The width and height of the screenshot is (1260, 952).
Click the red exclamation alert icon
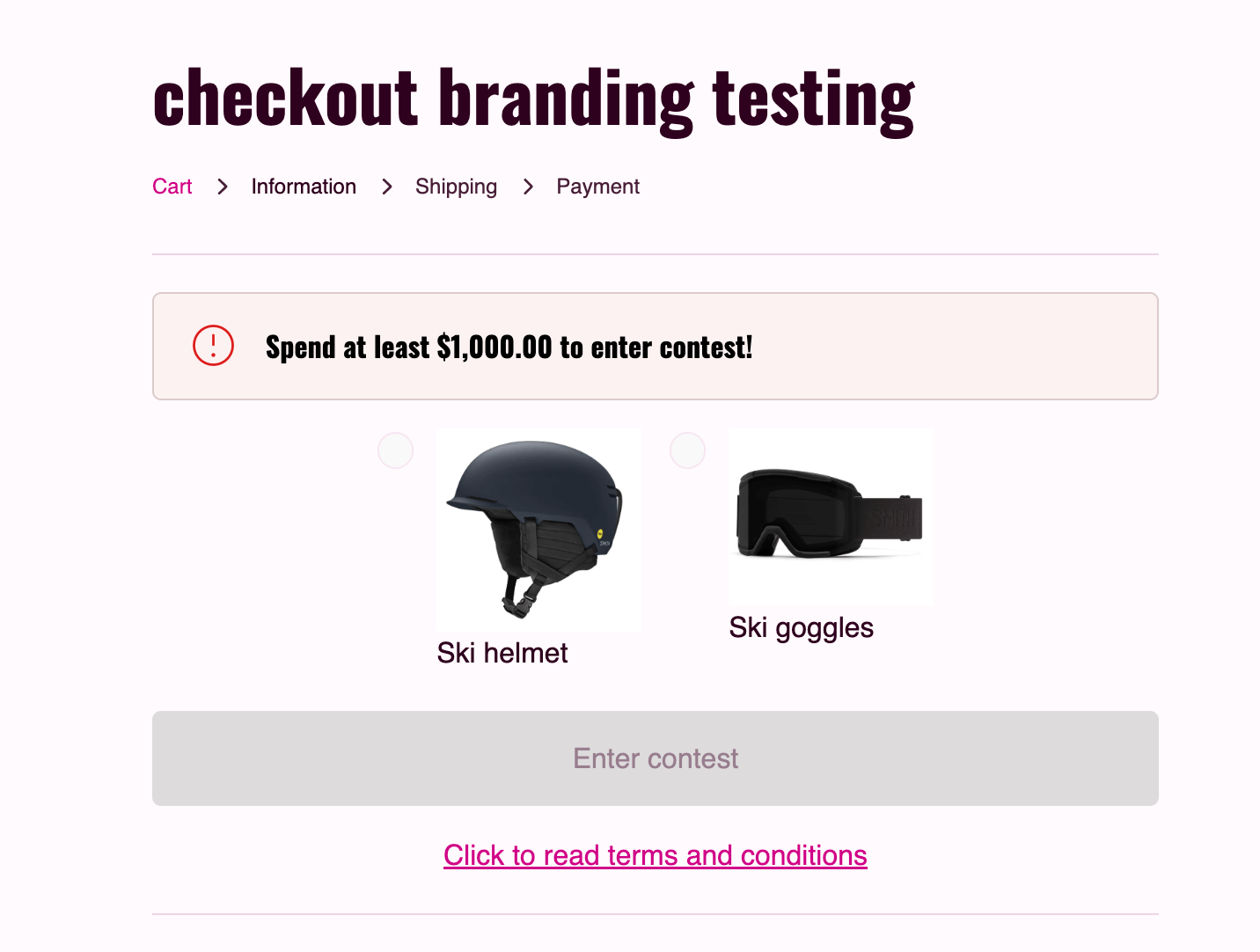pyautogui.click(x=213, y=346)
